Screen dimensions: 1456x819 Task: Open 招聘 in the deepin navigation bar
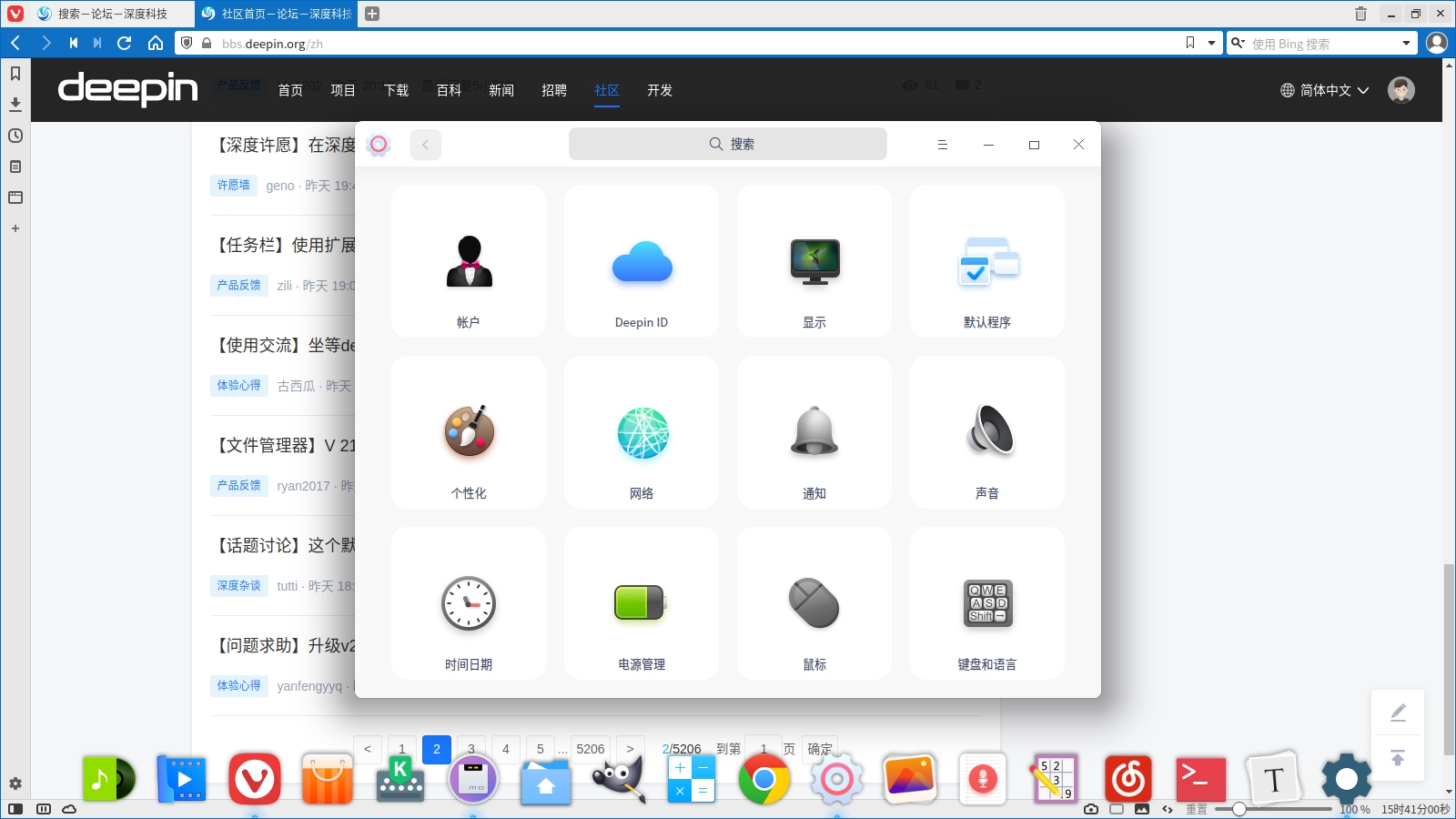click(554, 90)
